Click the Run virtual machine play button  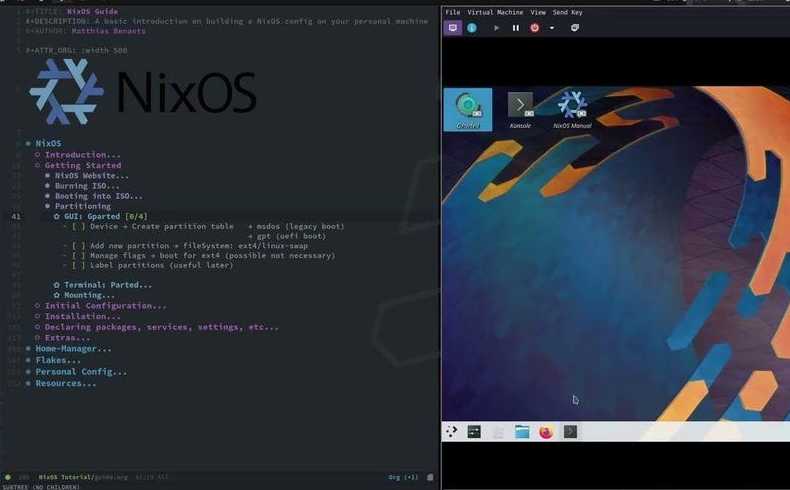496,28
